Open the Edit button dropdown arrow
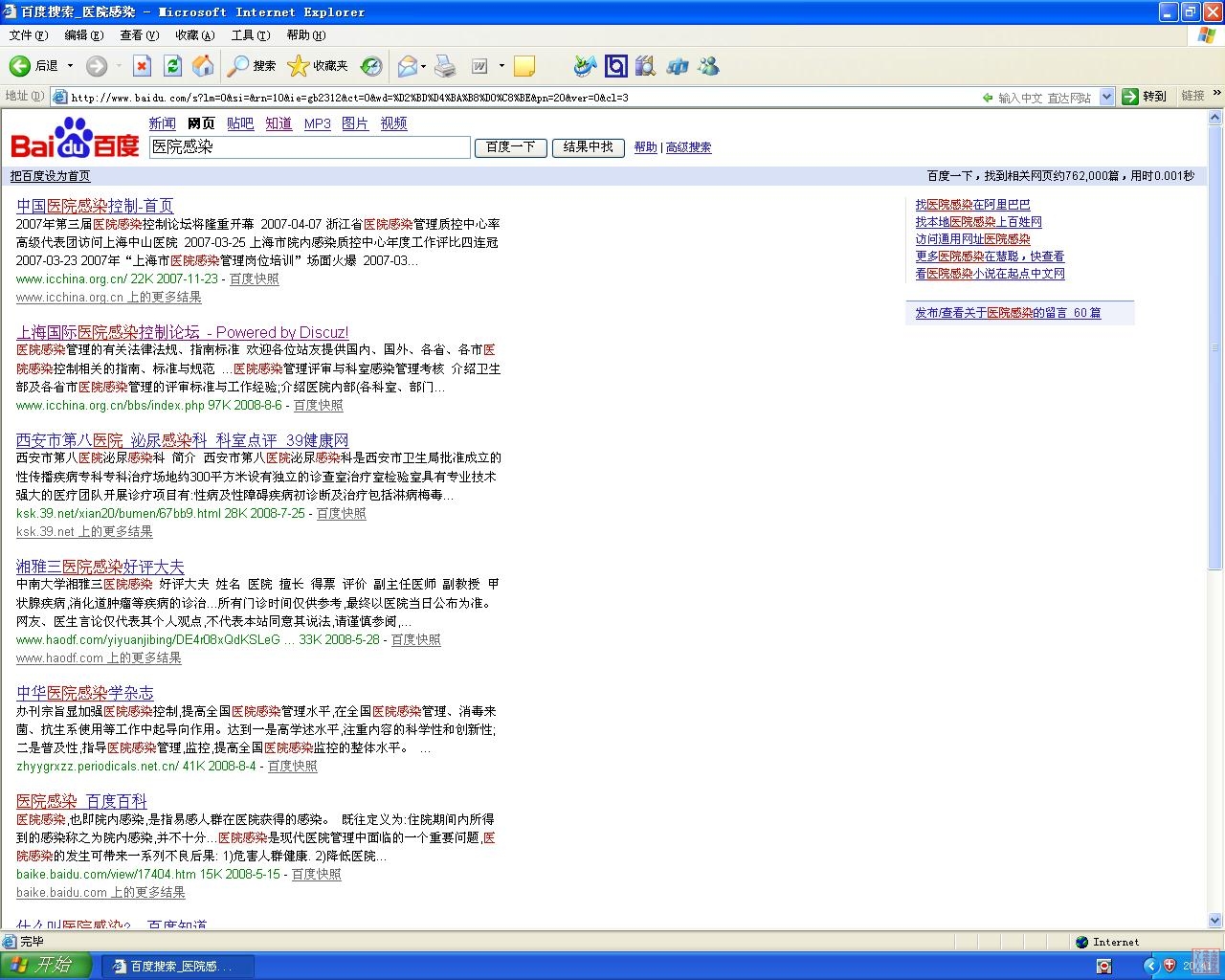The width and height of the screenshot is (1225, 980). [x=501, y=66]
